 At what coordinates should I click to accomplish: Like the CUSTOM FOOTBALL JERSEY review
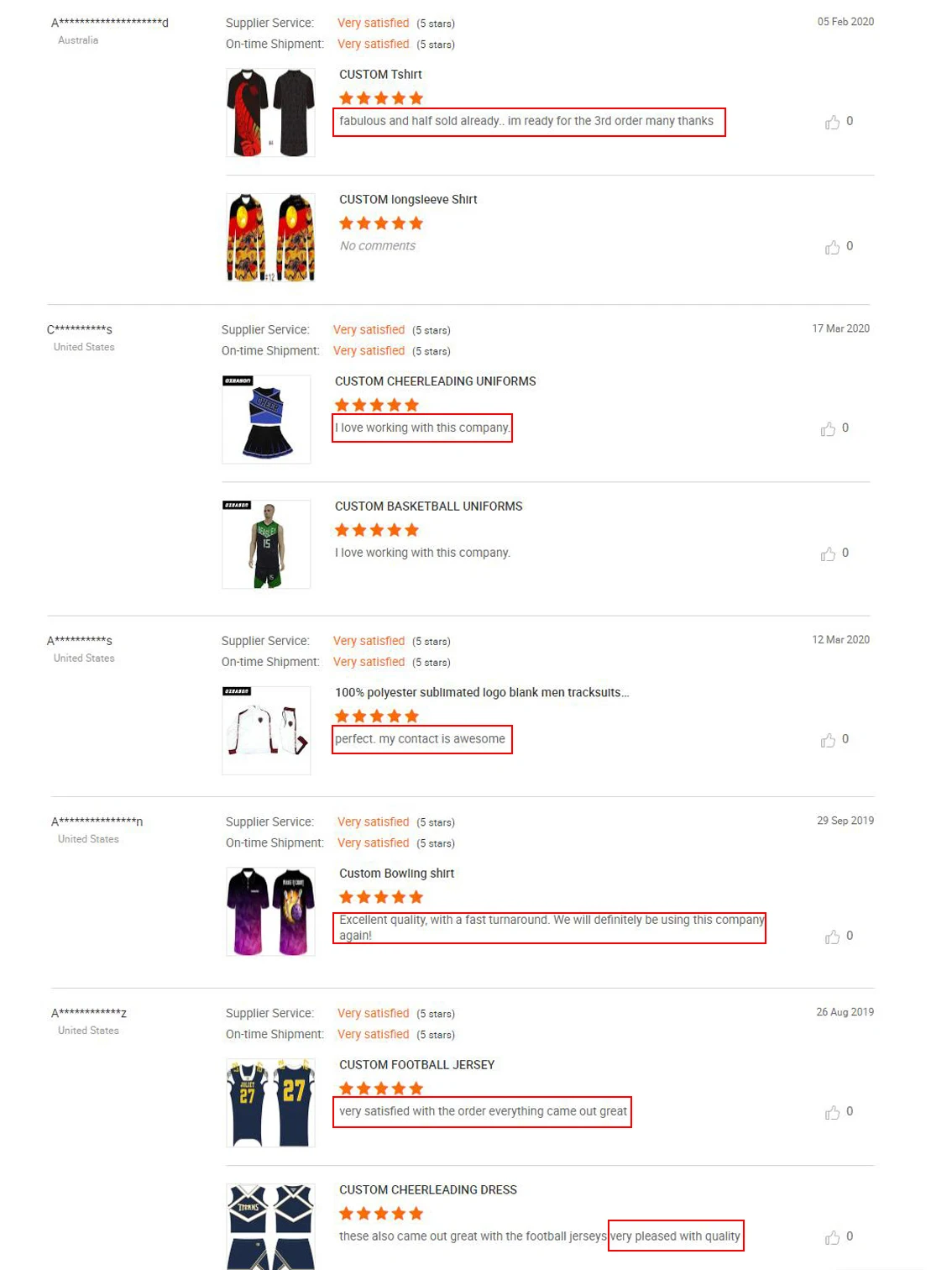[832, 1112]
